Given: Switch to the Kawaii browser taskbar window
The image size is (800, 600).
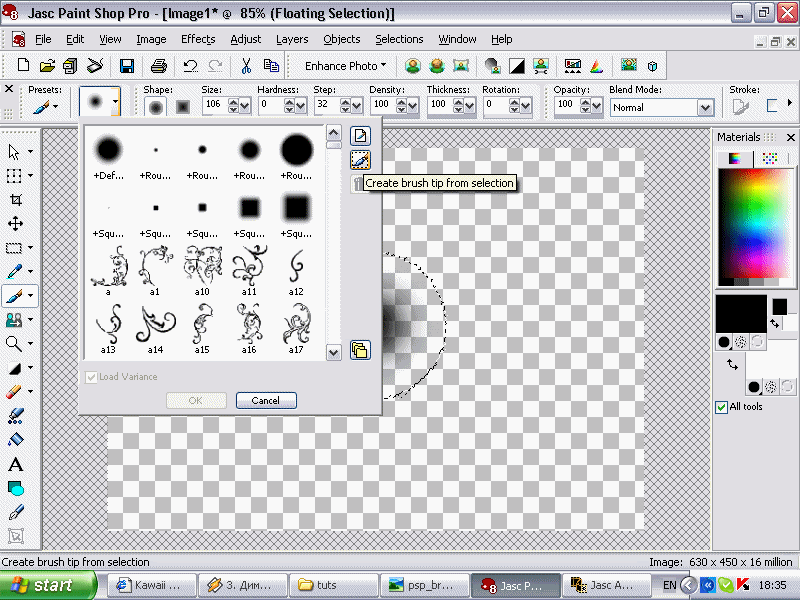Looking at the screenshot, I should (x=152, y=585).
